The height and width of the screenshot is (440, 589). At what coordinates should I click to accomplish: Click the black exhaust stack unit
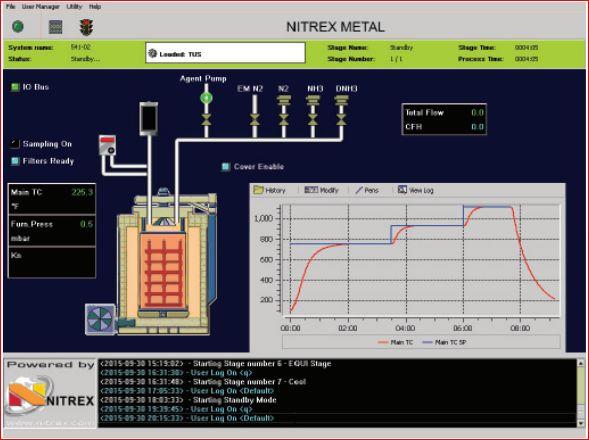(149, 118)
